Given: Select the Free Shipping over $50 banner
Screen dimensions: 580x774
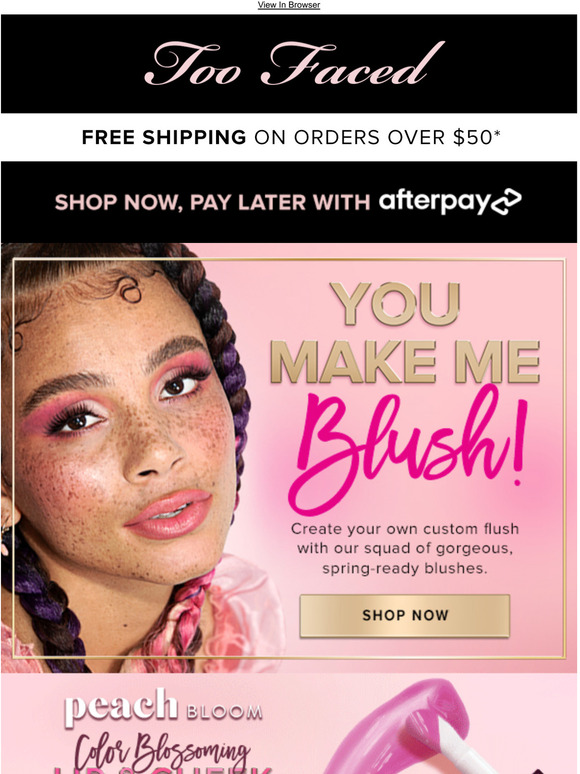Looking at the screenshot, I should click(291, 137).
